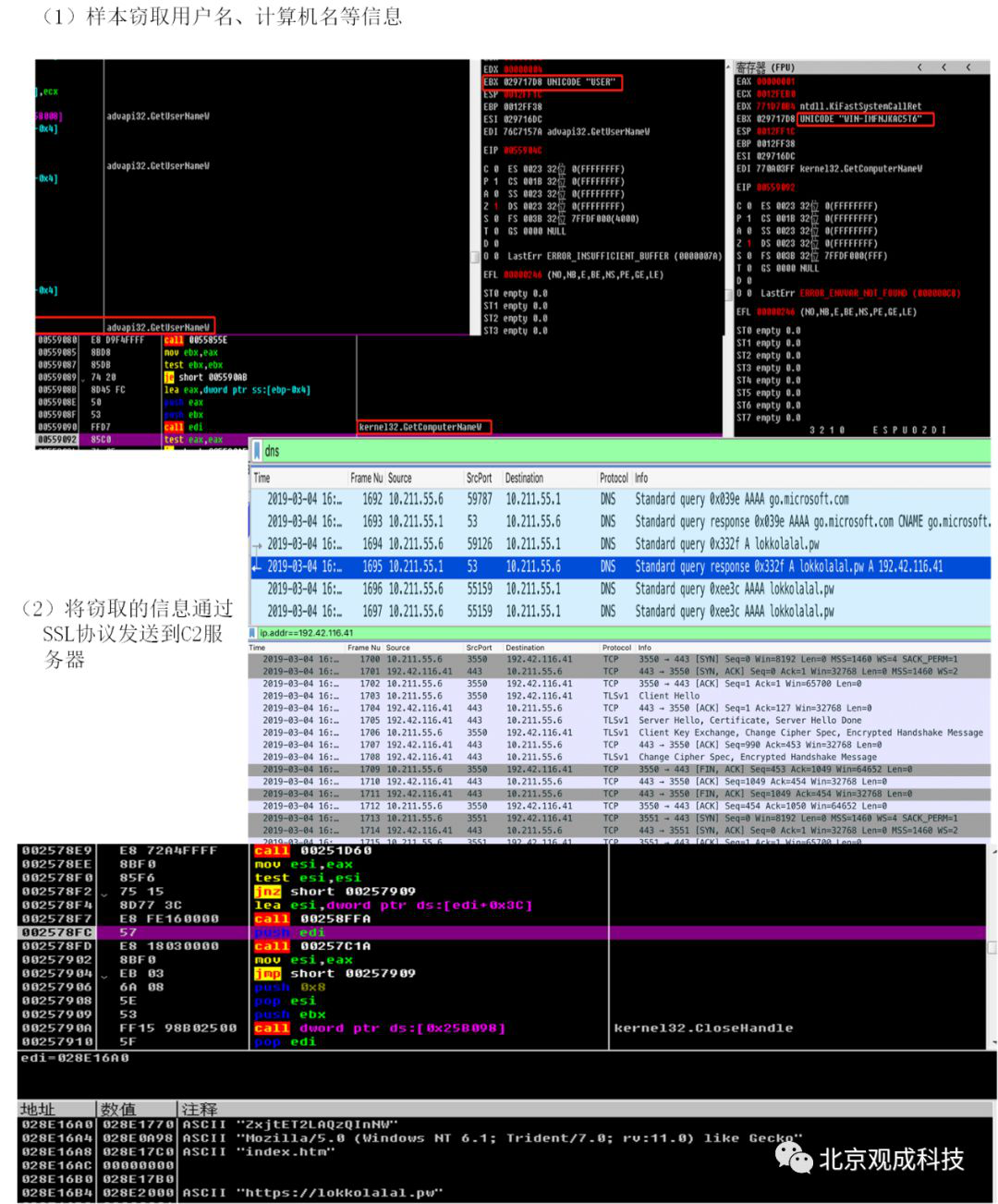Select frame 1692 query AAAA go.microsoft.com
This screenshot has width=998, height=1204.
[x=621, y=499]
